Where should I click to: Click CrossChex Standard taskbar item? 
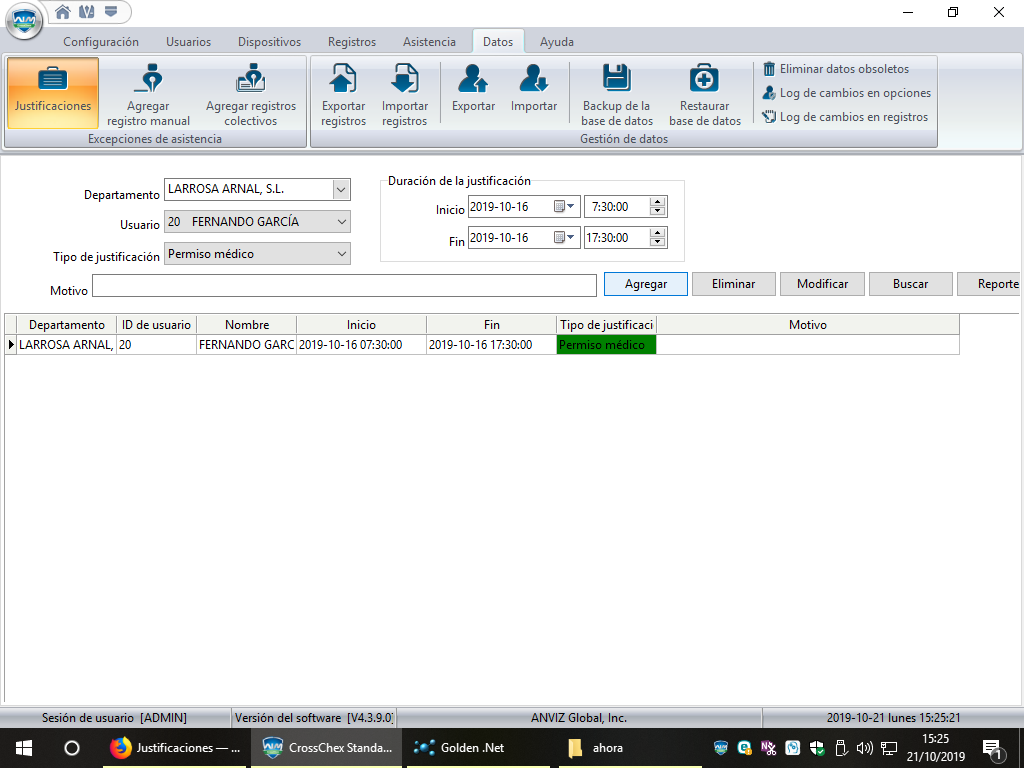pos(327,748)
